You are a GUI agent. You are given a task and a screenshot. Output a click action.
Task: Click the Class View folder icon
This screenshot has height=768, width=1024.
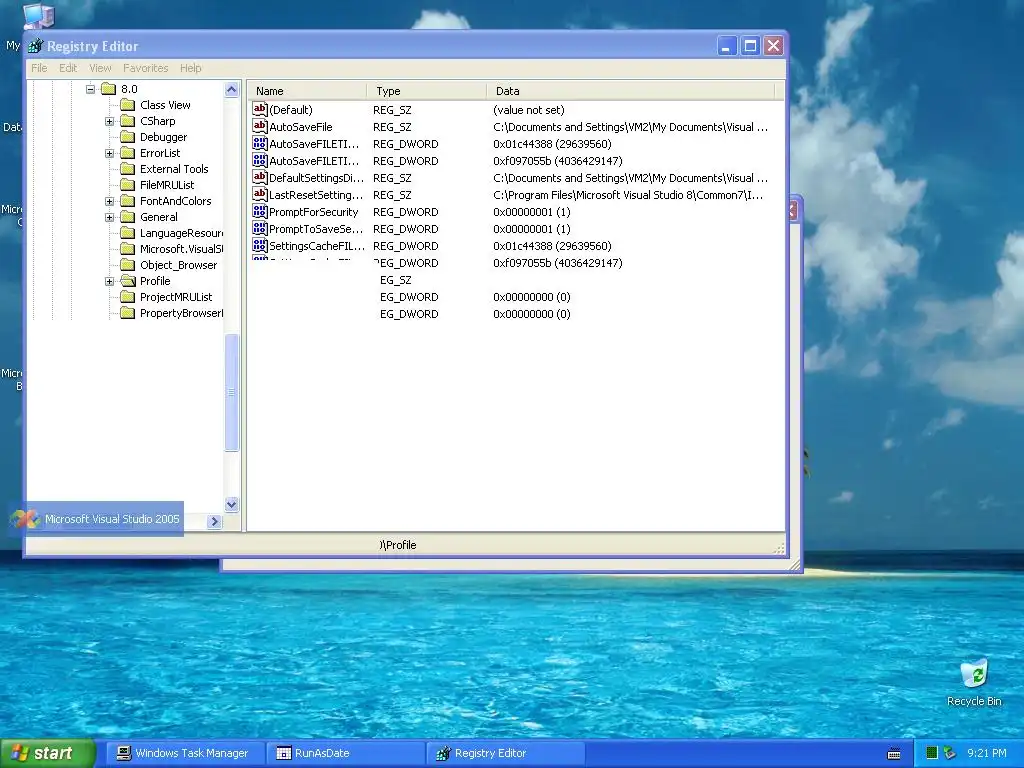[x=128, y=105]
